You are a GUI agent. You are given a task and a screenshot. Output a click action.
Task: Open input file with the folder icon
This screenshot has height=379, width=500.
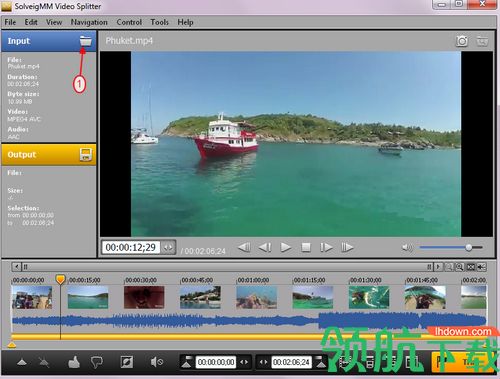(x=85, y=41)
